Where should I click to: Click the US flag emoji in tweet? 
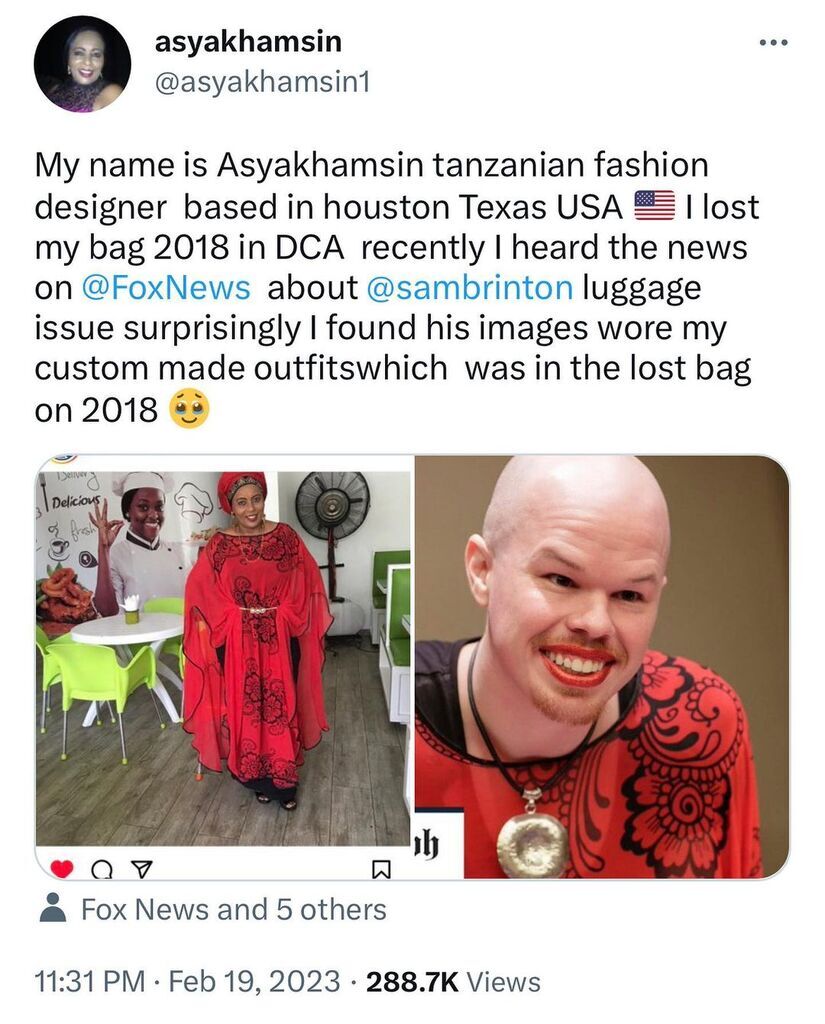(x=655, y=206)
